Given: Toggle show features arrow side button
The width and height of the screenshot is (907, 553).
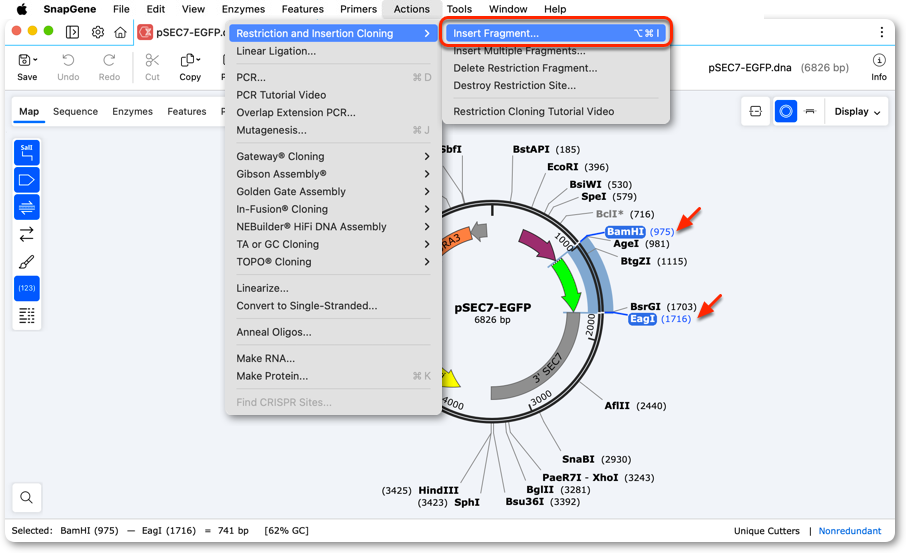Looking at the screenshot, I should point(27,180).
